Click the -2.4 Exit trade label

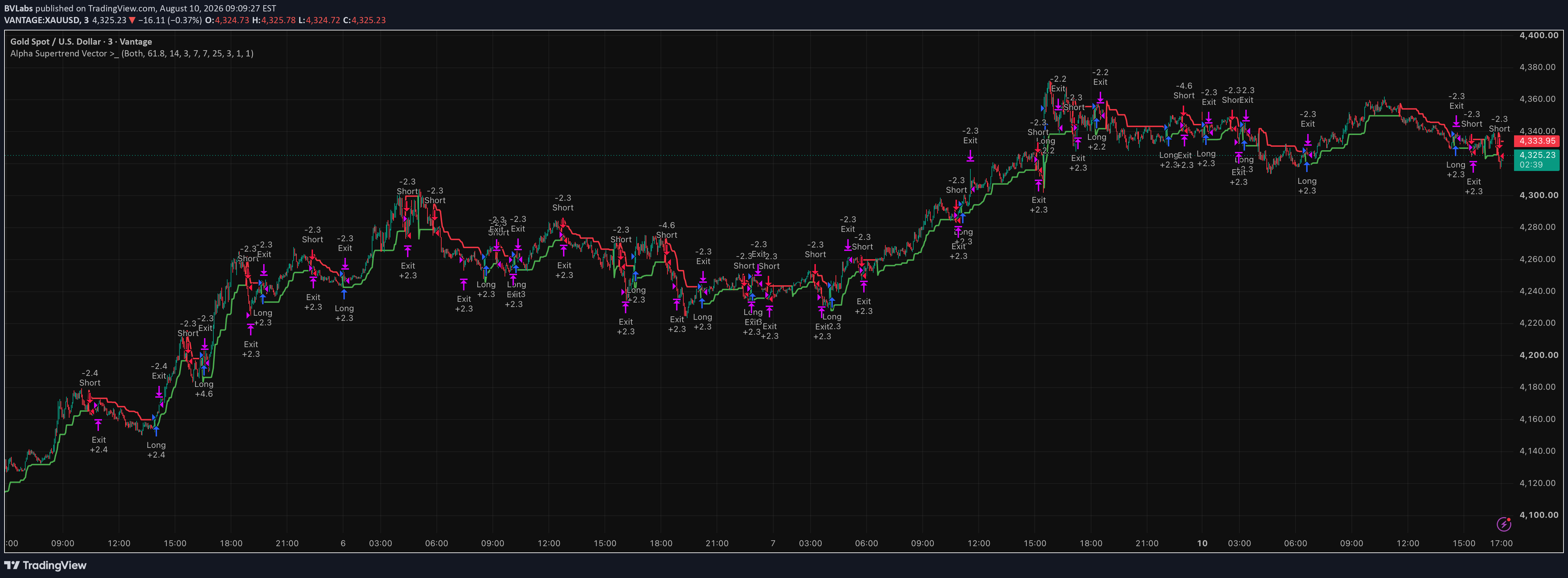coord(159,371)
